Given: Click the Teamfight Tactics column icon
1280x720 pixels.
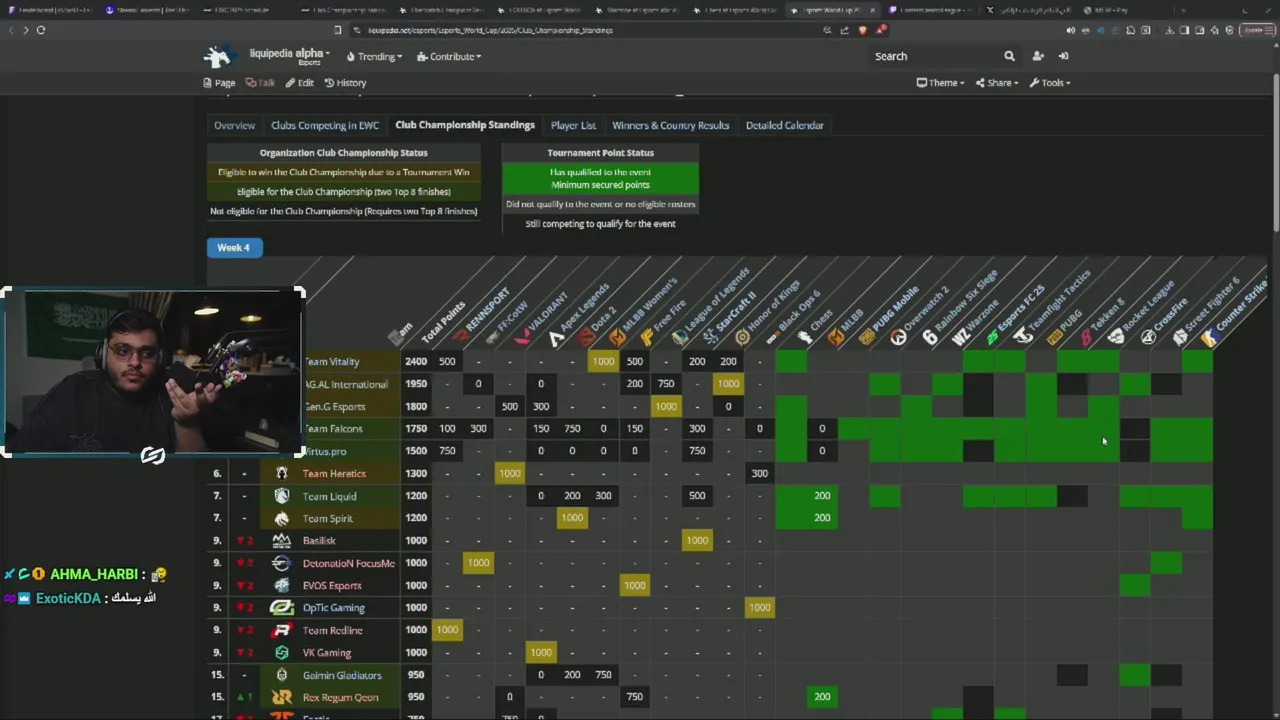Looking at the screenshot, I should tap(1023, 338).
